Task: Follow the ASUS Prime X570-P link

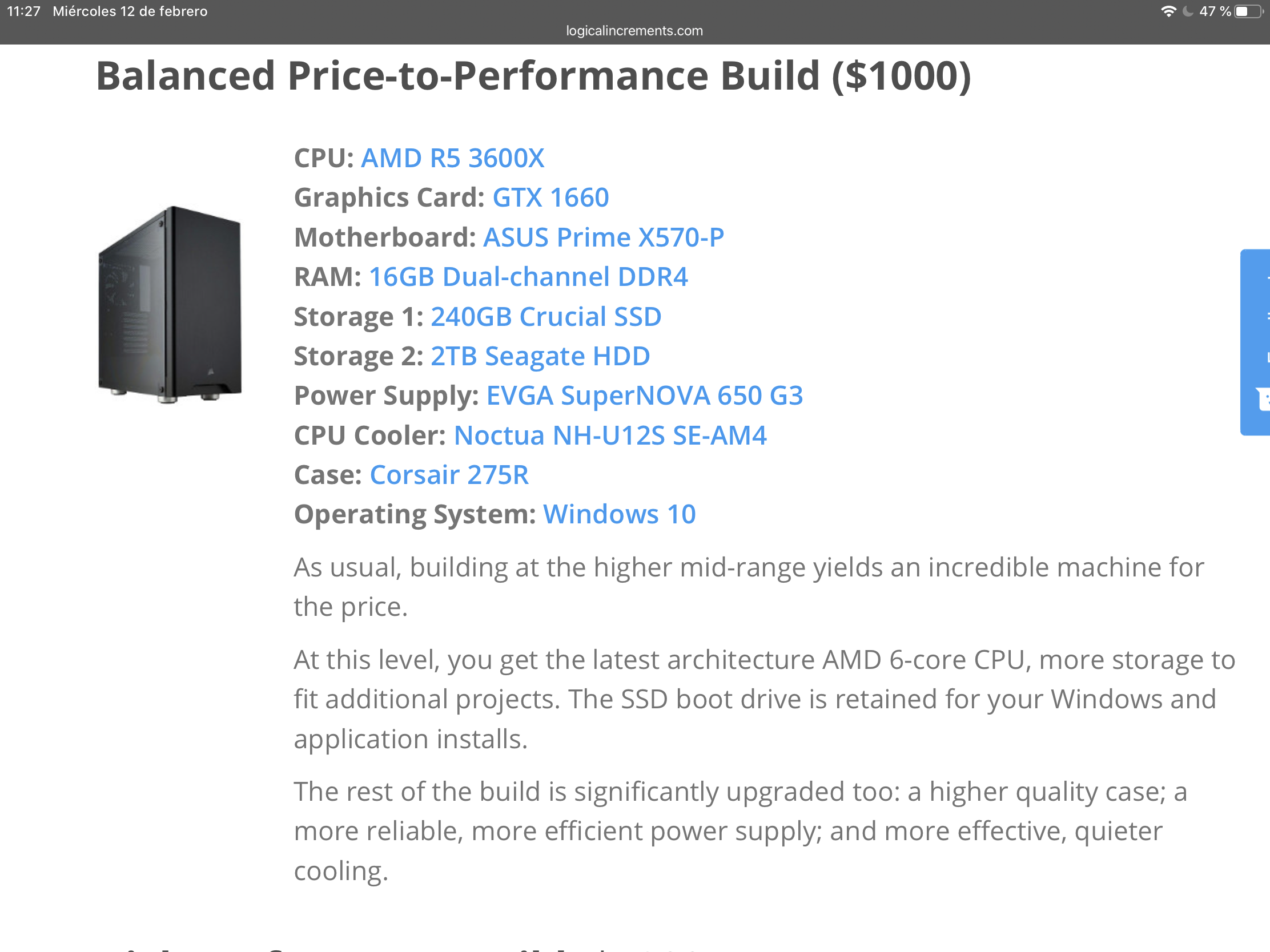Action: 604,237
